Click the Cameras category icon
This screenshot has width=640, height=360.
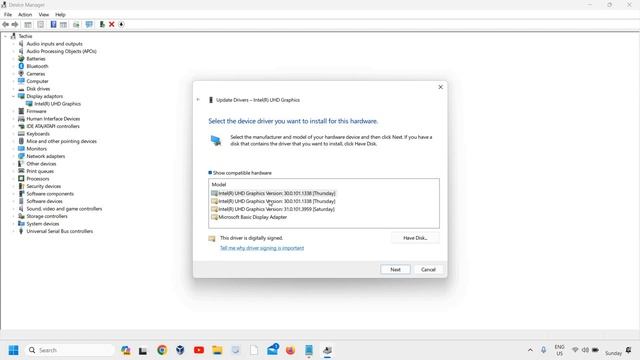pos(21,74)
